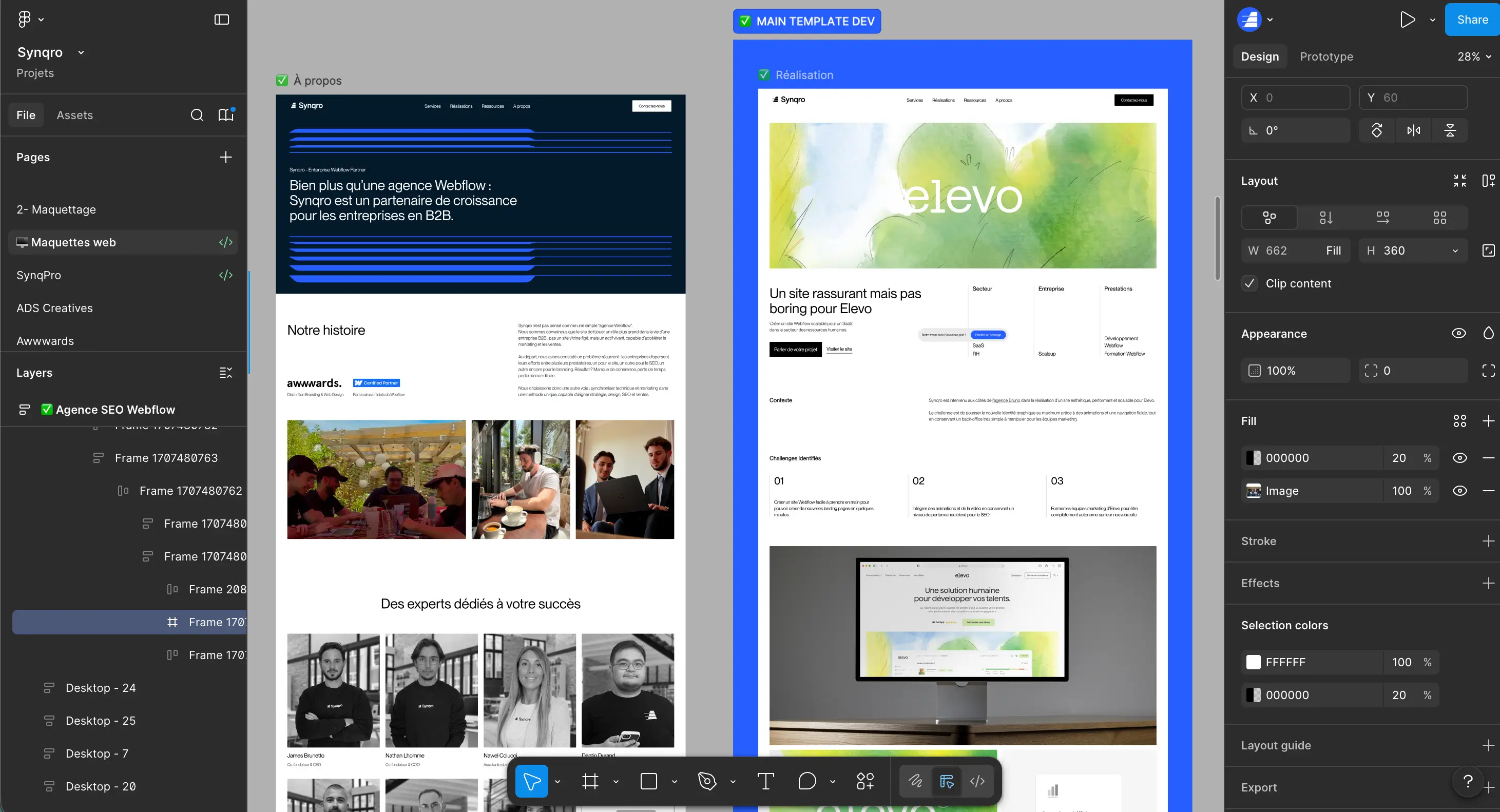Select the Rectangle shape tool
The width and height of the screenshot is (1500, 812).
[648, 781]
